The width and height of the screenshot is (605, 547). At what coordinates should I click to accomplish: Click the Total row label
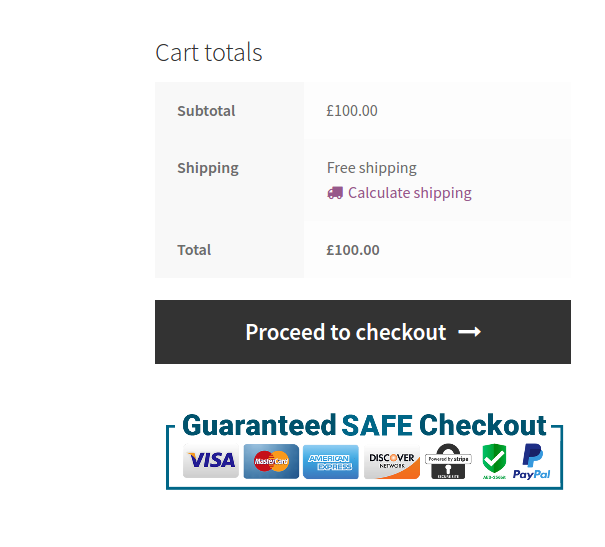click(194, 250)
